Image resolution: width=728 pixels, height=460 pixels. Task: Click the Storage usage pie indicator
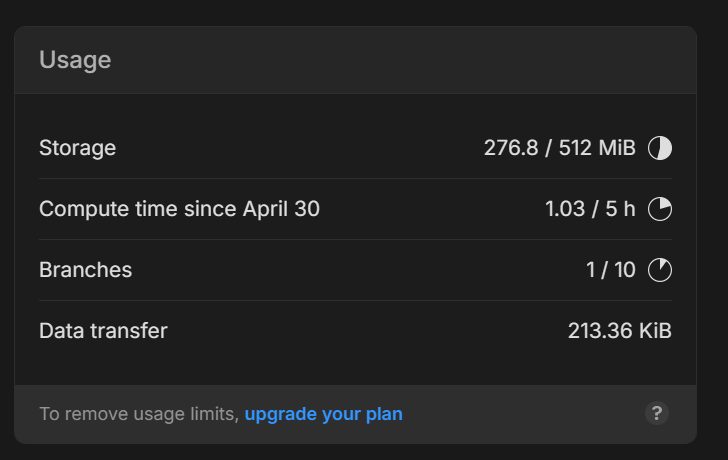point(660,149)
